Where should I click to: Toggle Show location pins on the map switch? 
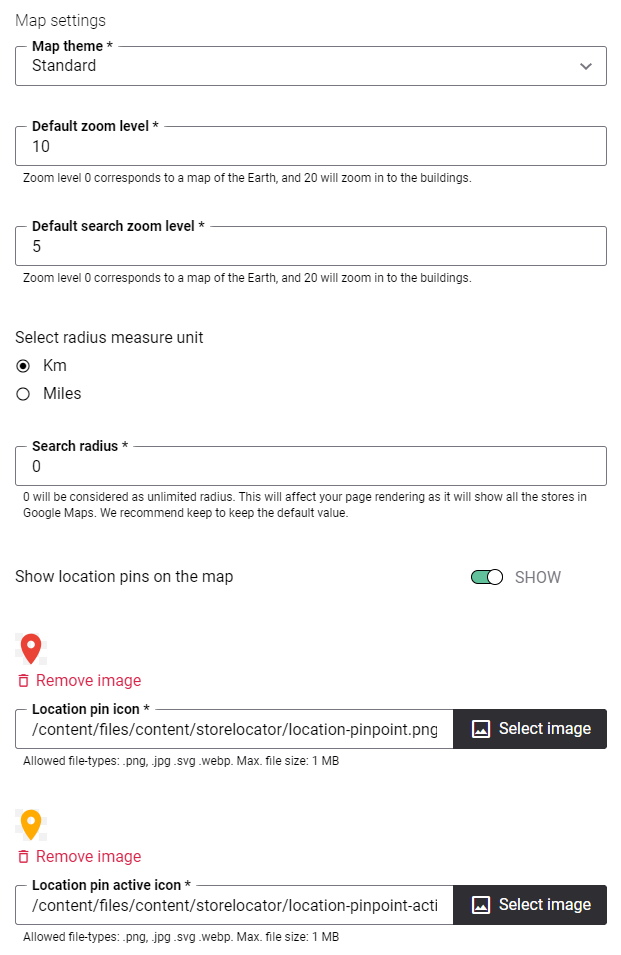(487, 577)
